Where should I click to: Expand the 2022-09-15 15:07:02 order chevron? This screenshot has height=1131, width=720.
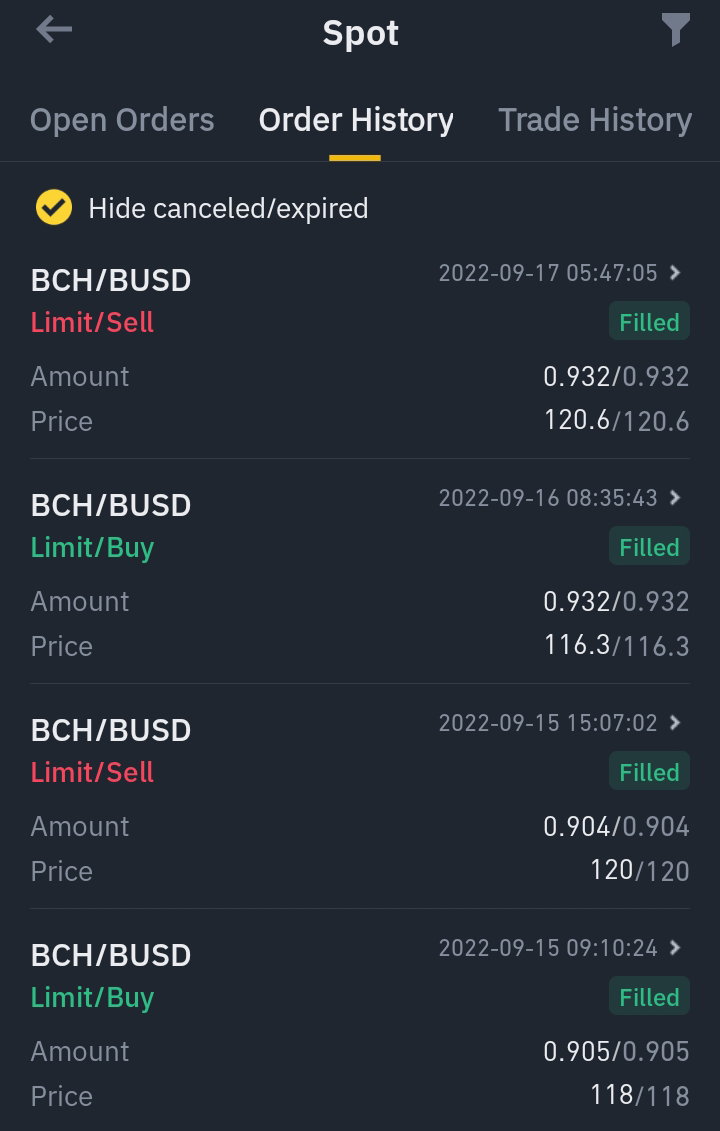(675, 723)
